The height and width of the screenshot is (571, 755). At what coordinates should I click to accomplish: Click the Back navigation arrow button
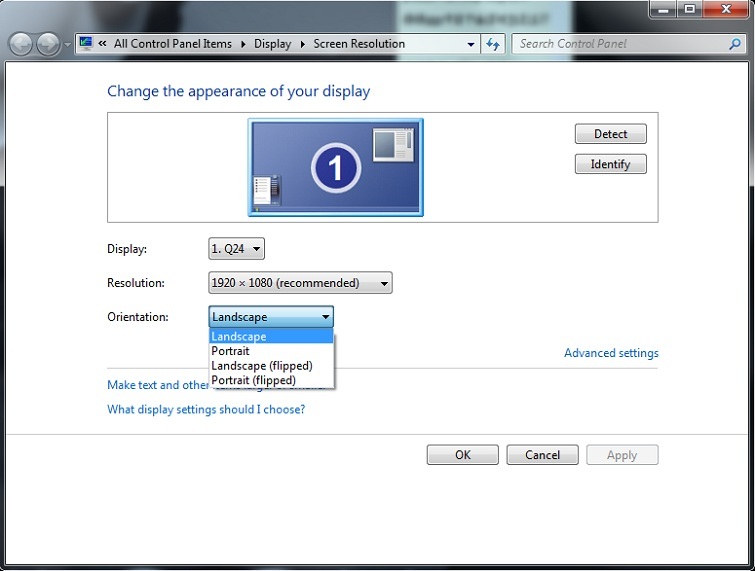tap(21, 44)
